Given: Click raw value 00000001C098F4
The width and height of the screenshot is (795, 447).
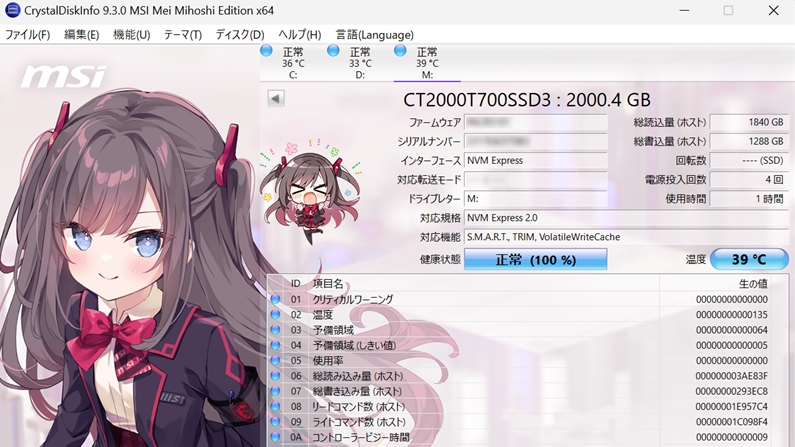Looking at the screenshot, I should coord(732,422).
